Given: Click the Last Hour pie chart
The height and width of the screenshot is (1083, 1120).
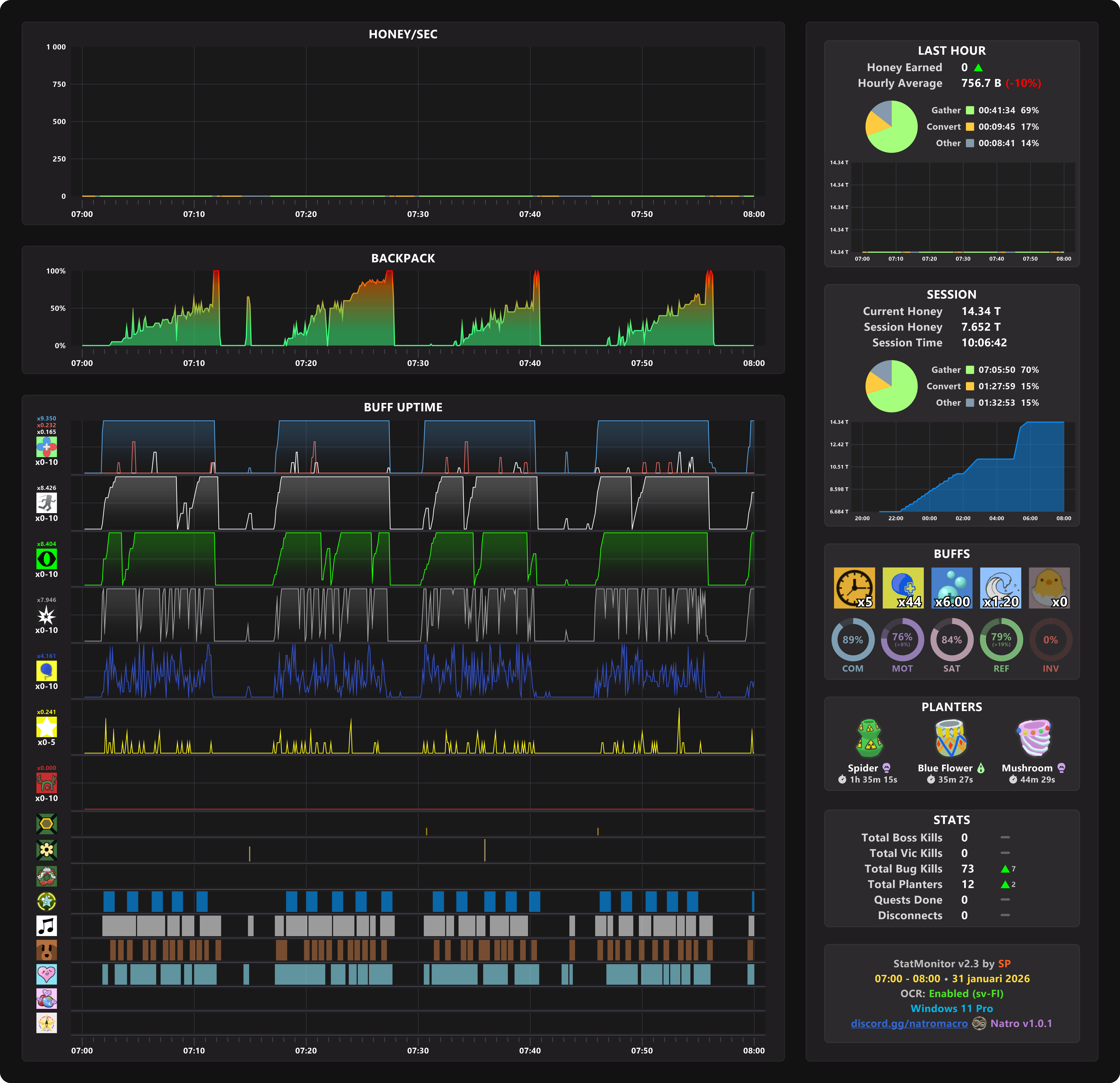Looking at the screenshot, I should 892,127.
